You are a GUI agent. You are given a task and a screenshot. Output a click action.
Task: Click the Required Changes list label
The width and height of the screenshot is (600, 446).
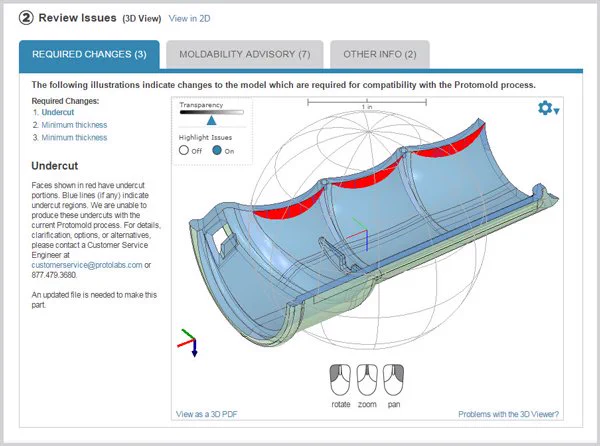point(65,101)
